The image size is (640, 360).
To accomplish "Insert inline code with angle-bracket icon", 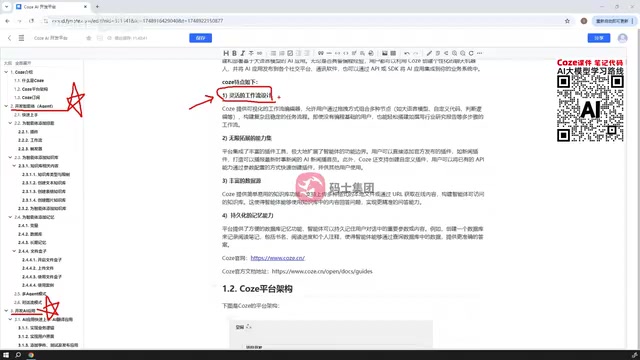I will pyautogui.click(x=346, y=53).
